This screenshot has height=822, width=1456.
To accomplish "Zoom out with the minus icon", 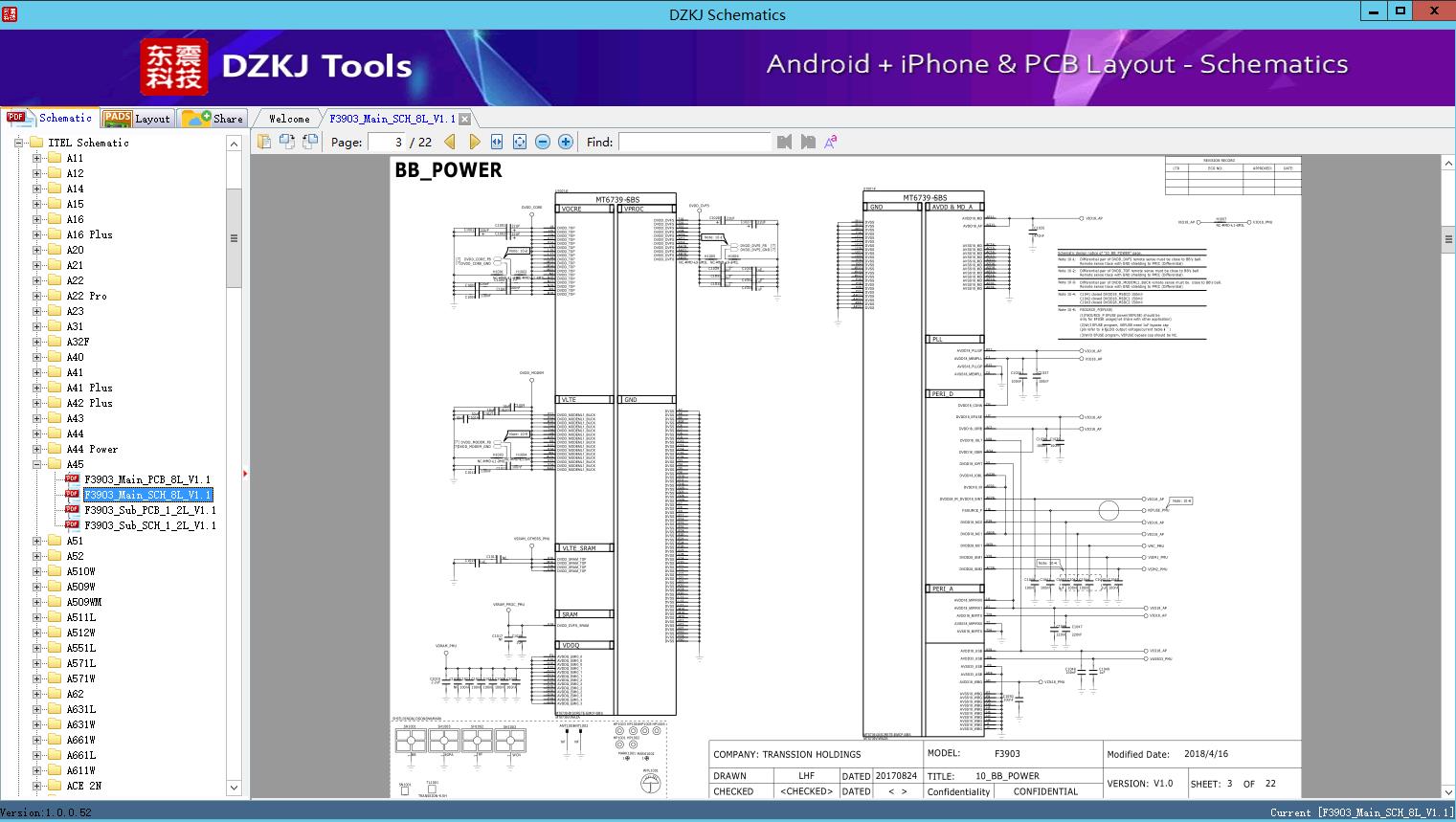I will click(543, 142).
